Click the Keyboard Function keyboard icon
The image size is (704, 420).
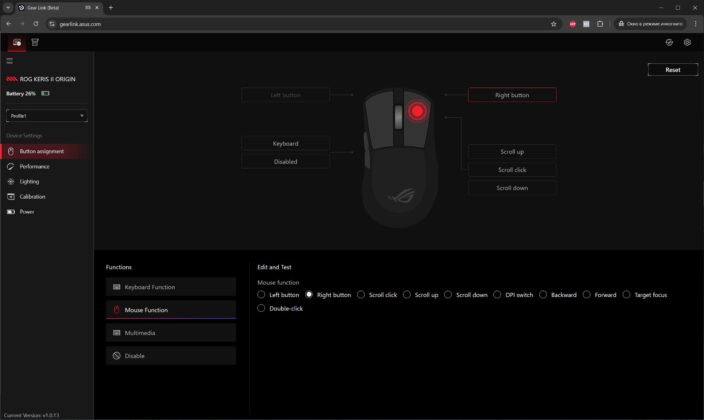[116, 287]
